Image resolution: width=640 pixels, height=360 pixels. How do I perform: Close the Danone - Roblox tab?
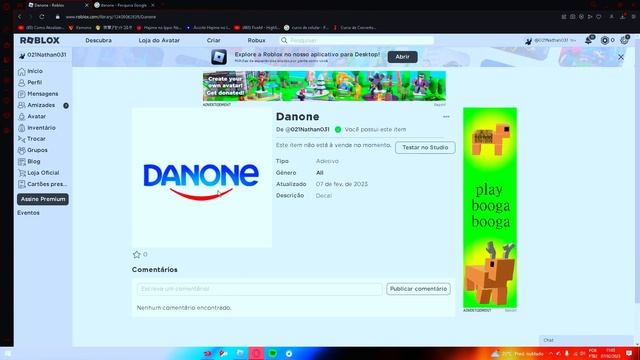pyautogui.click(x=86, y=5)
